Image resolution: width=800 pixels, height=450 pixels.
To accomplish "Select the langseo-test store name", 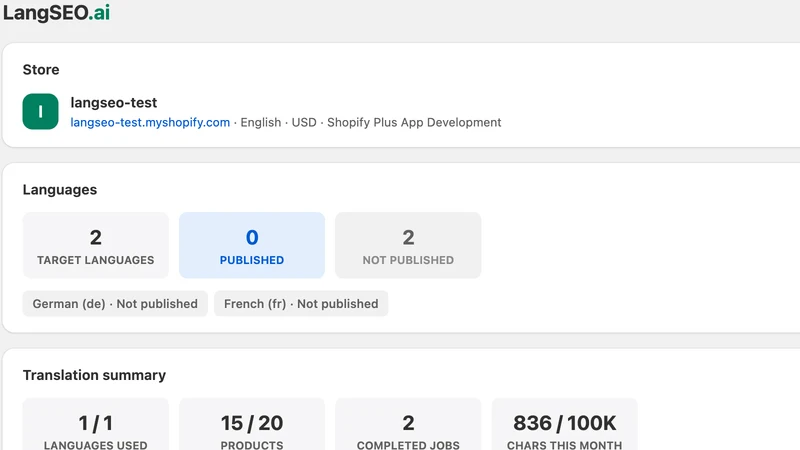I will click(x=114, y=103).
